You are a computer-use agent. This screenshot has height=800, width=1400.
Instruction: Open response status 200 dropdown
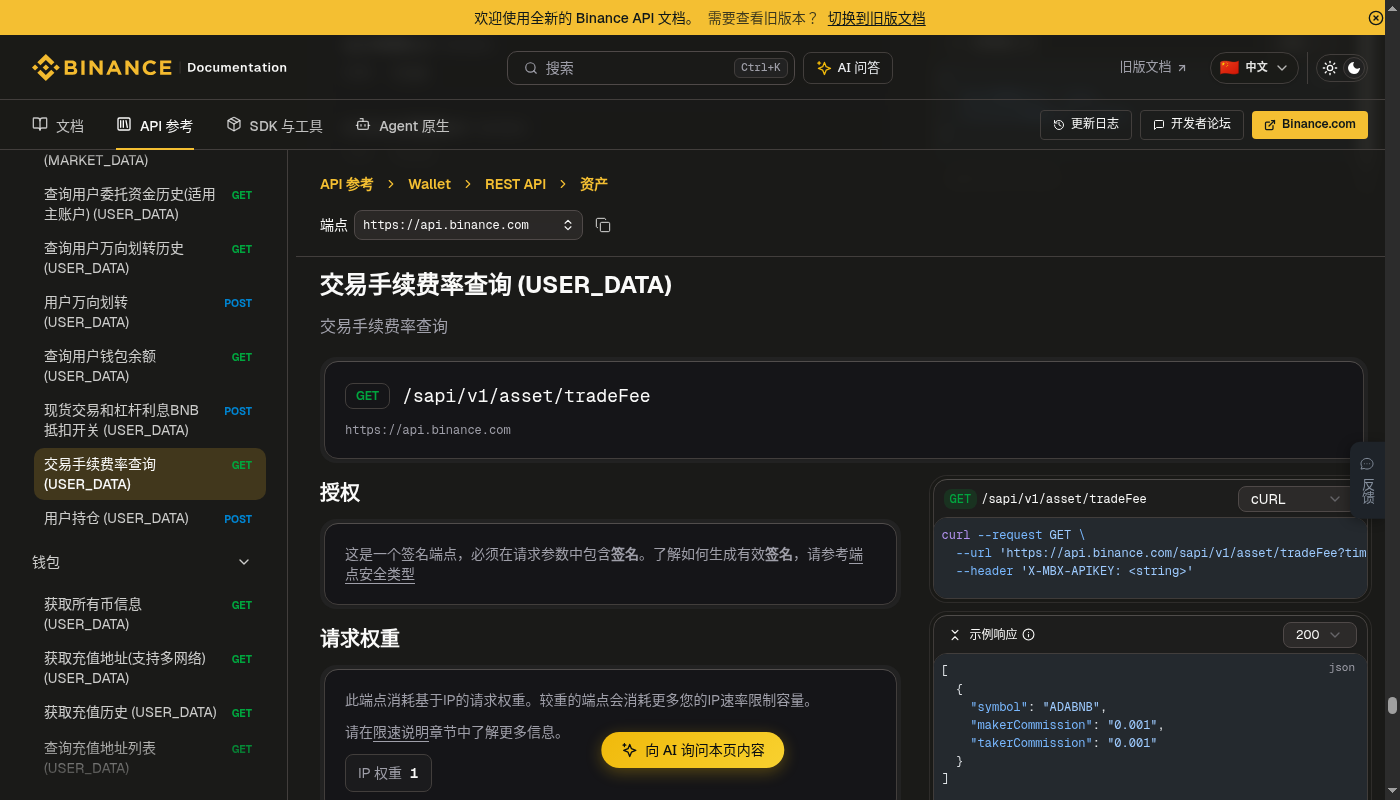(1319, 635)
